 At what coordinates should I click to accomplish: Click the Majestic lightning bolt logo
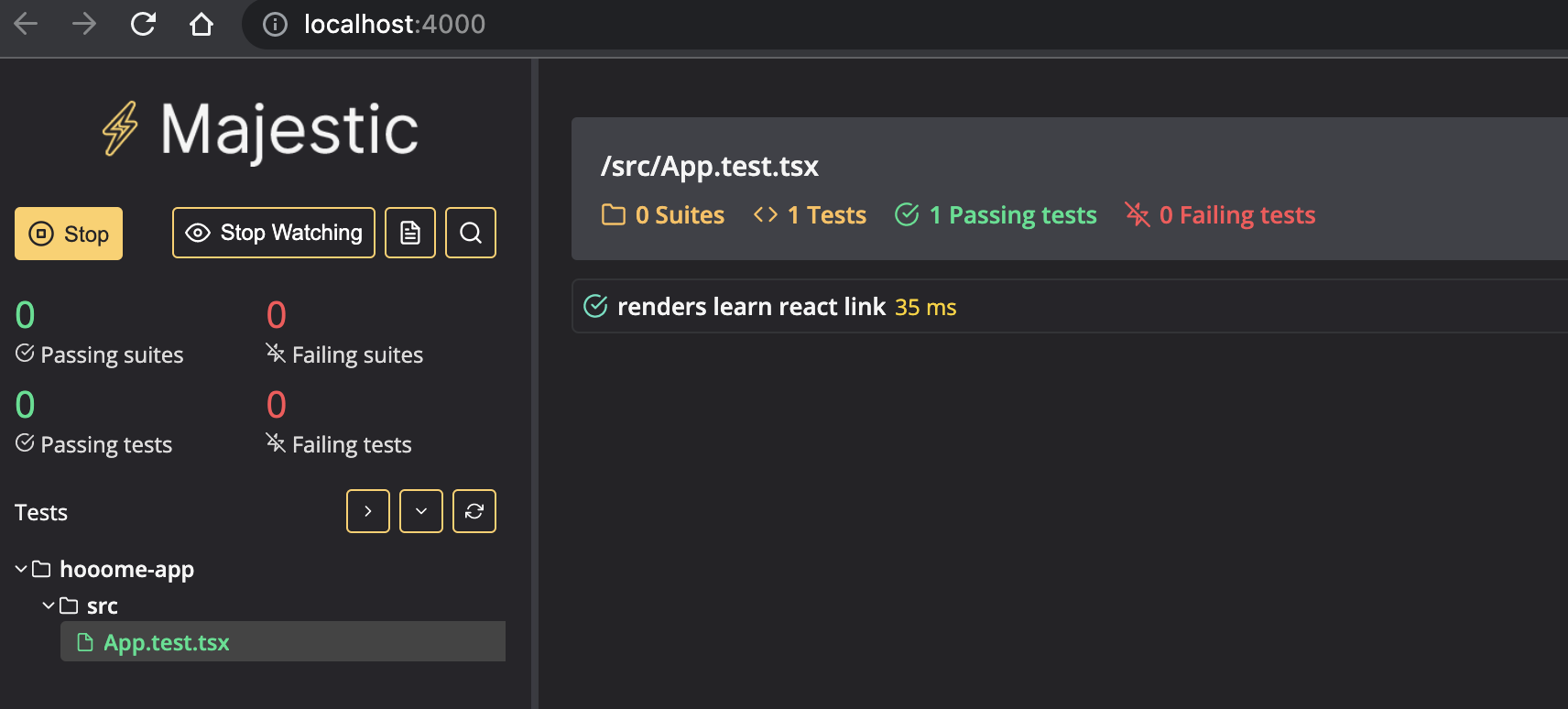point(120,128)
